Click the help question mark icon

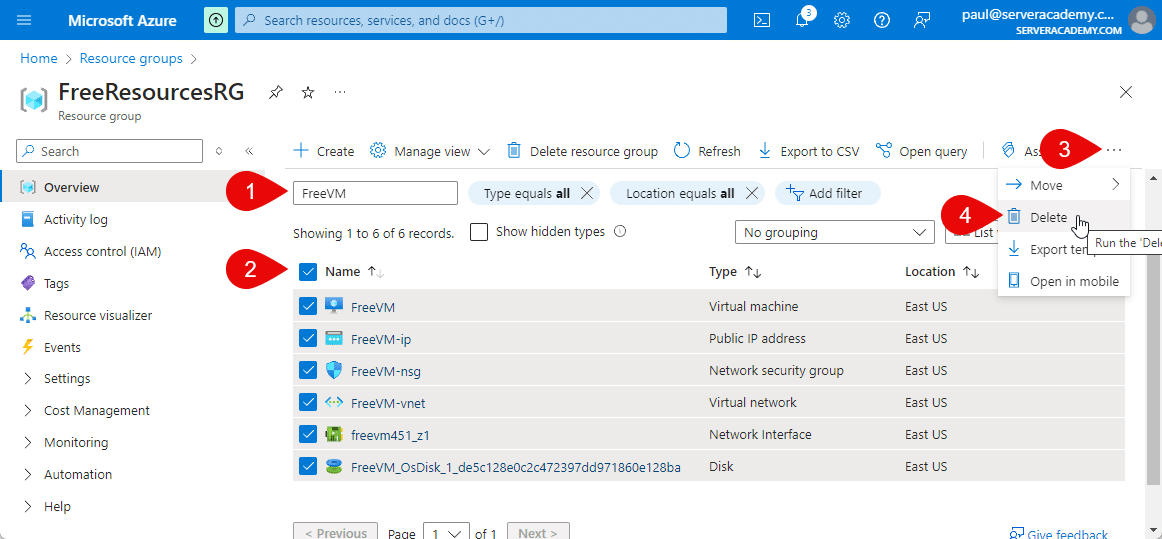pos(882,20)
